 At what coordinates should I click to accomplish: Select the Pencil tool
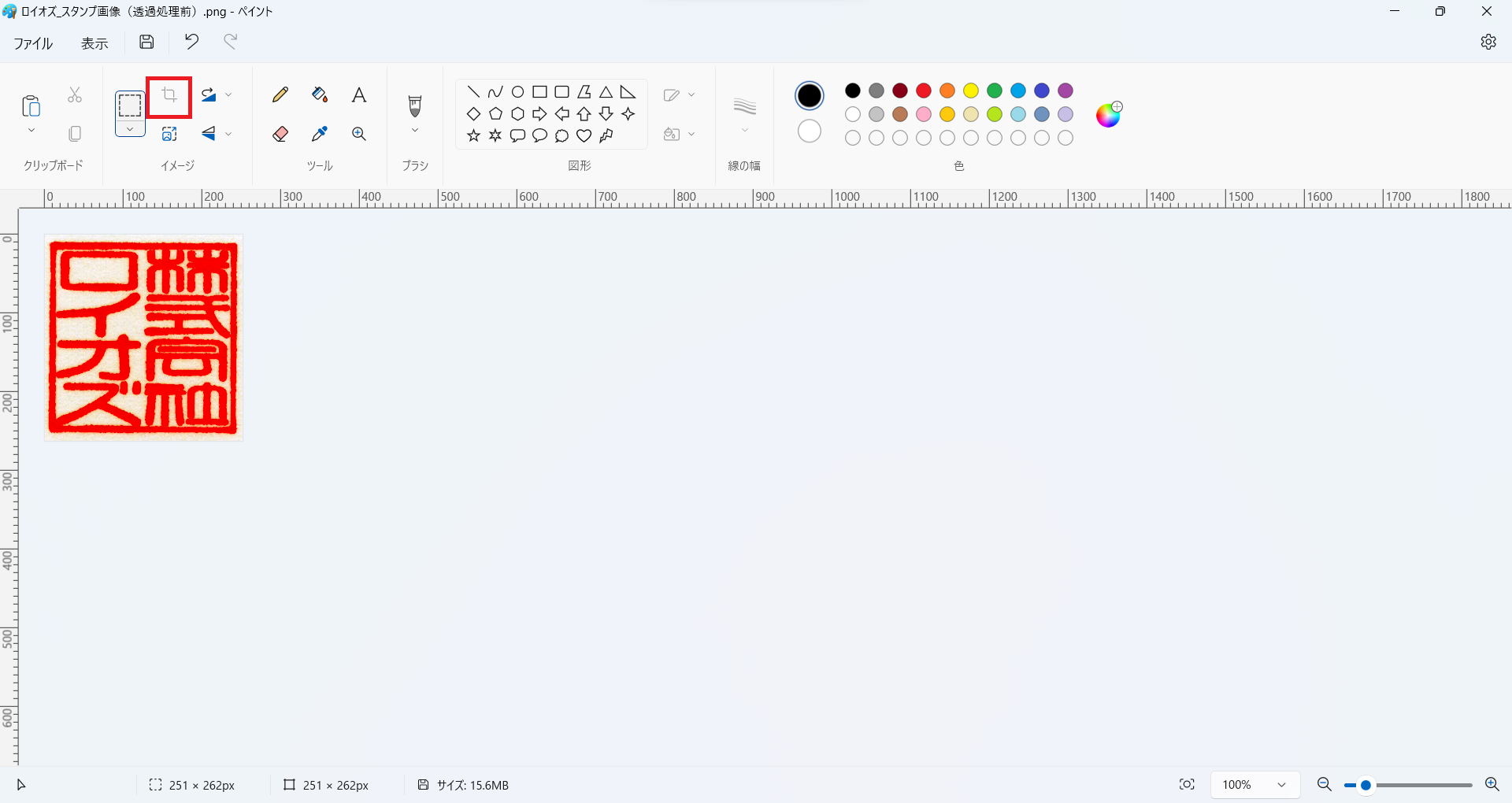point(280,95)
